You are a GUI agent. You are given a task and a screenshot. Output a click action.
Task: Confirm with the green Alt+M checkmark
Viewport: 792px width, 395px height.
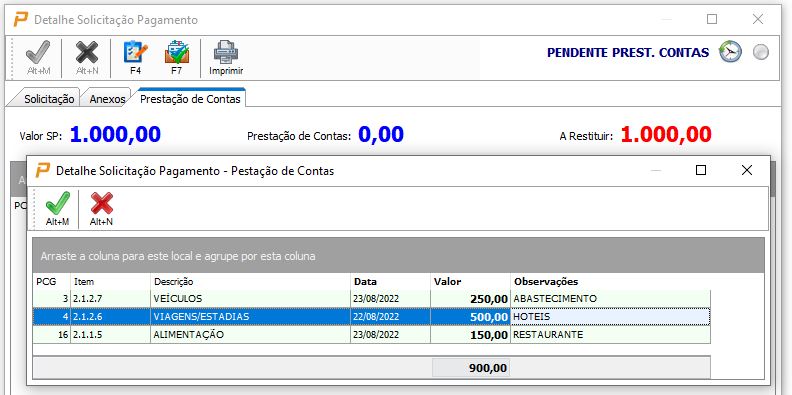tap(58, 209)
